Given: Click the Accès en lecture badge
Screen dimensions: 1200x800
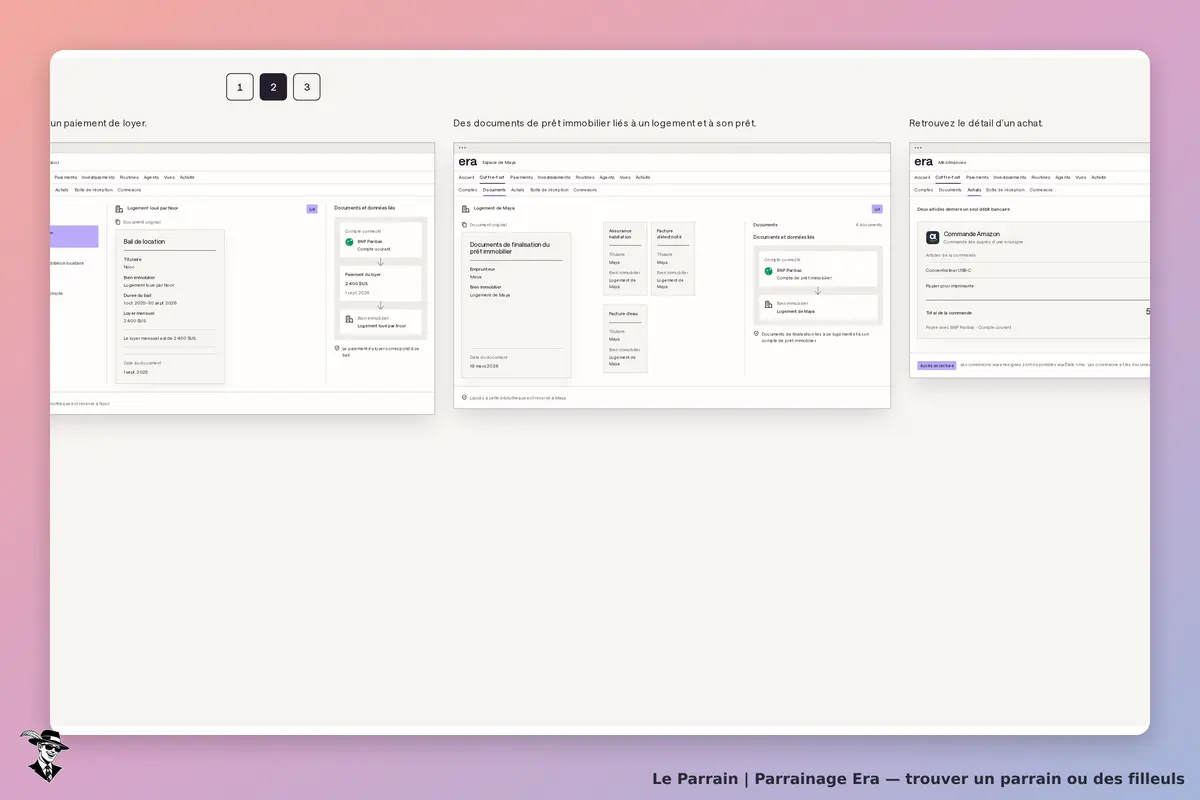Looking at the screenshot, I should pos(937,365).
